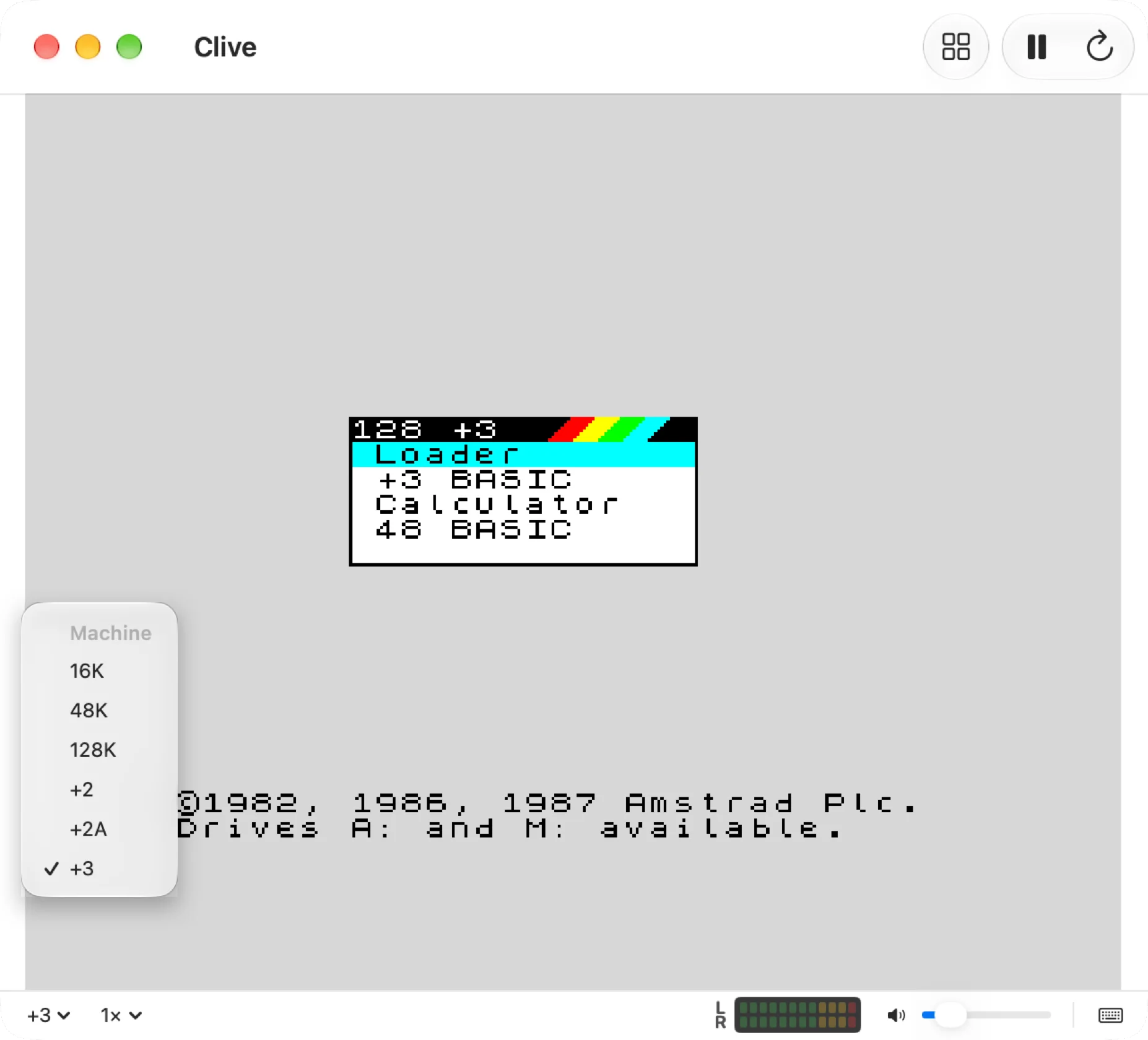Pause the emulator
The height and width of the screenshot is (1040, 1148).
pos(1037,47)
